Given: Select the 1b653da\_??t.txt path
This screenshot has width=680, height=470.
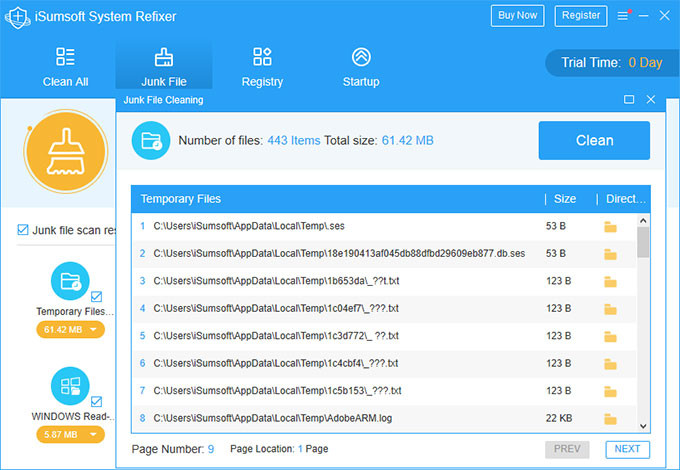Looking at the screenshot, I should [276, 281].
